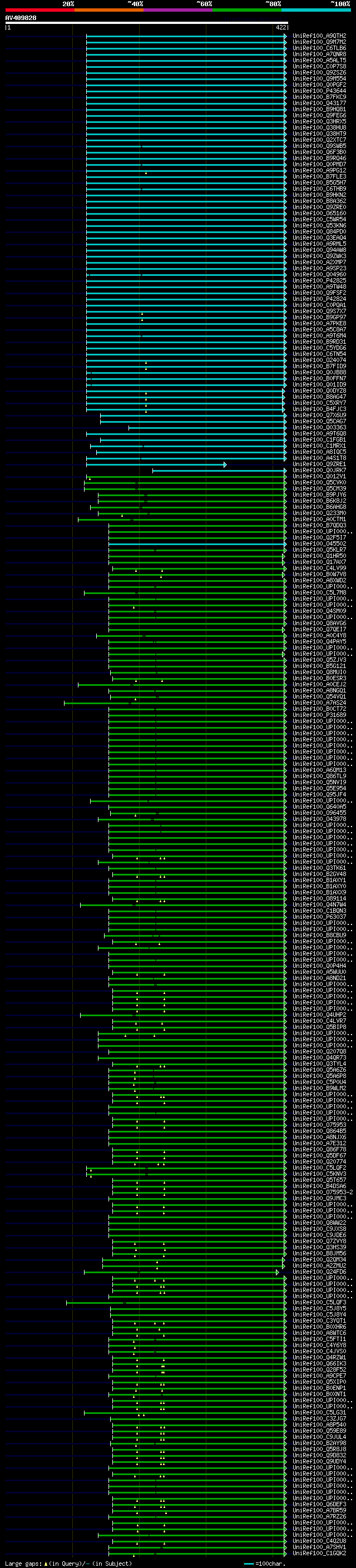Open hit UniRef100_Q43177
This screenshot has width=356, height=1568.
click(319, 103)
